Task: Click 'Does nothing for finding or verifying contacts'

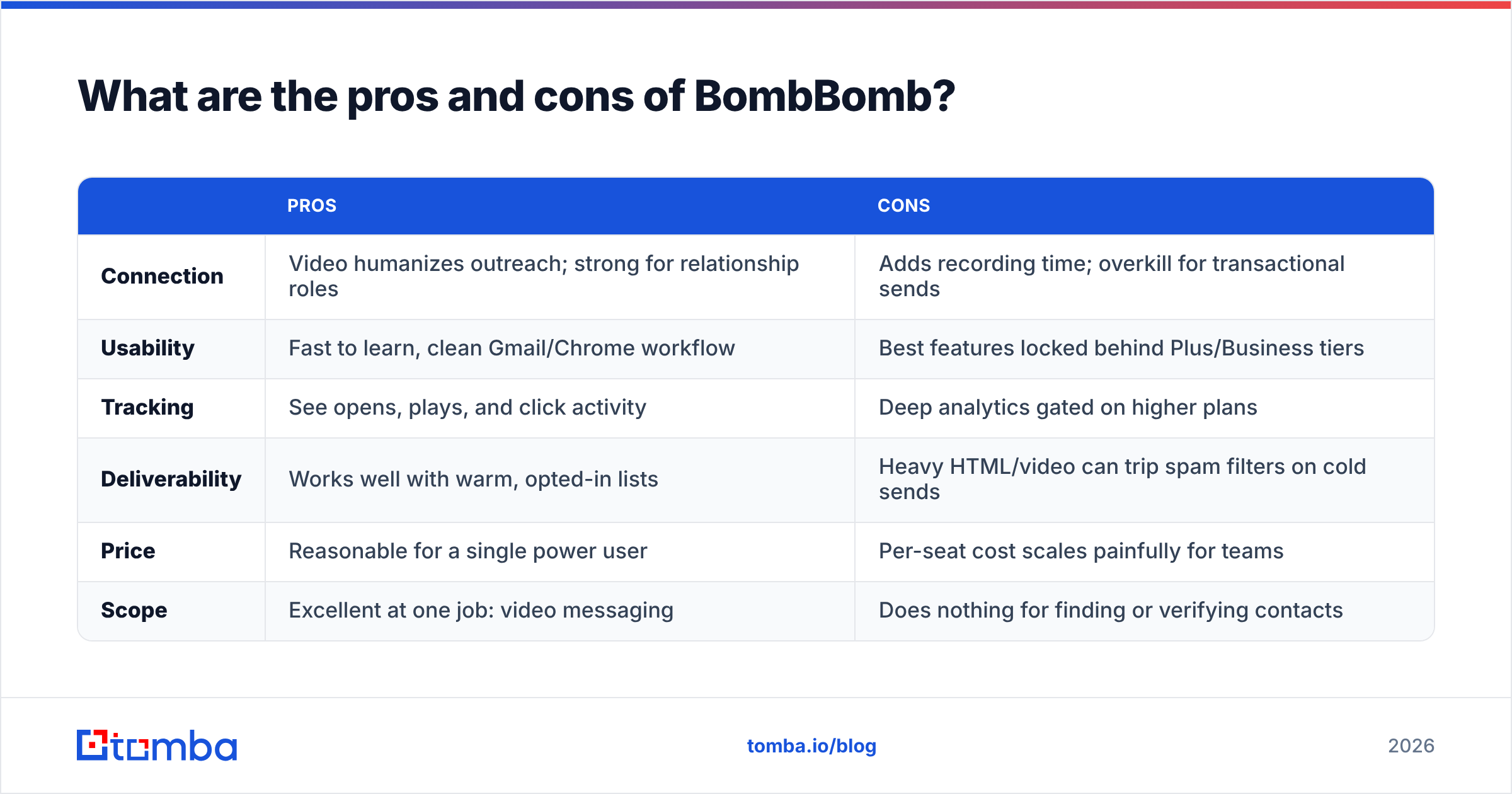Action: click(x=1111, y=610)
